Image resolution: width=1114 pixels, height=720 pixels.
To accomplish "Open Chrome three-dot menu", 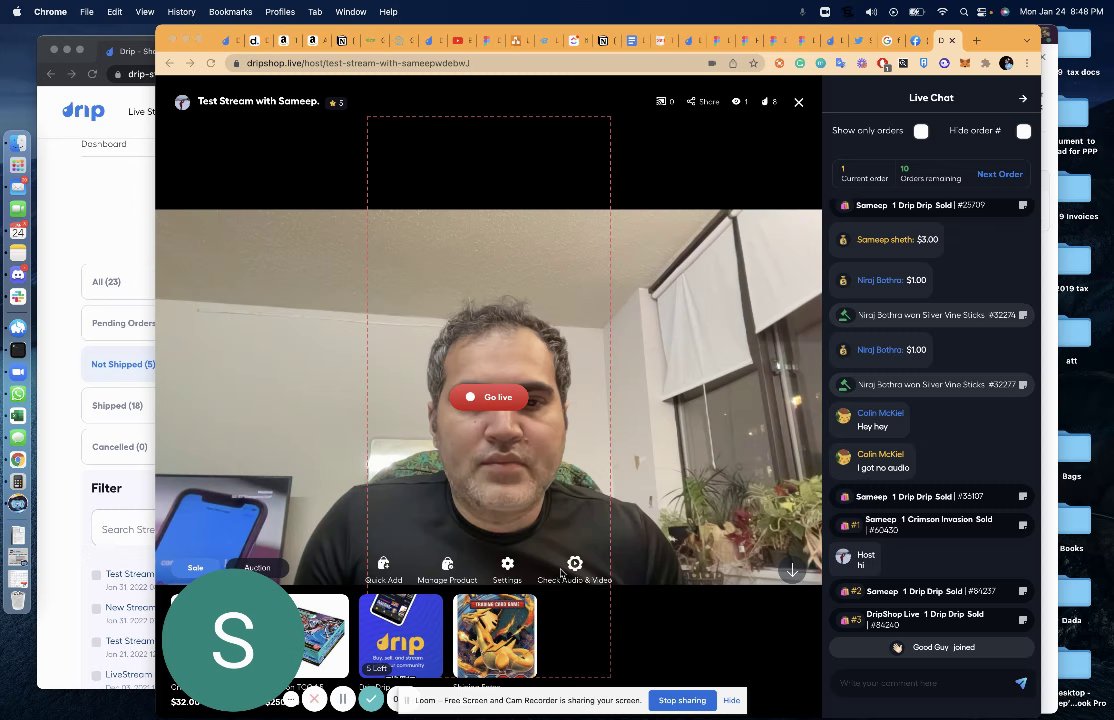I will click(1027, 63).
